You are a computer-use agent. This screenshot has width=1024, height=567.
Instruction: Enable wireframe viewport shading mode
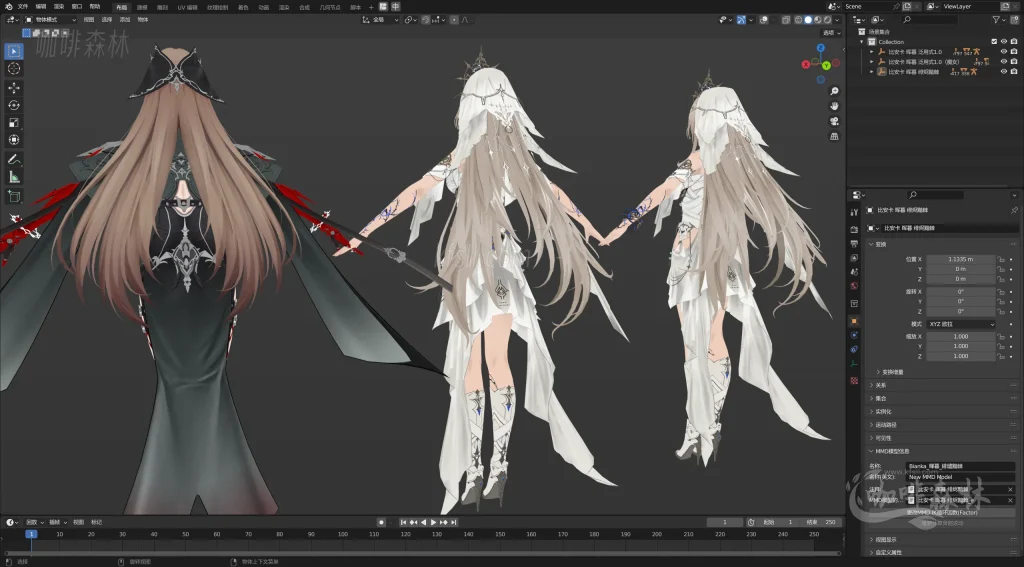pyautogui.click(x=799, y=20)
